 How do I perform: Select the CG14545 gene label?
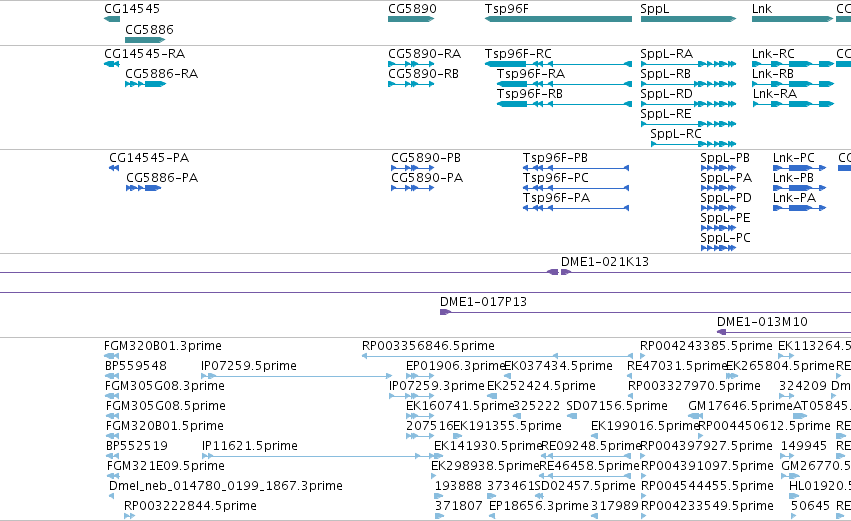[x=132, y=9]
